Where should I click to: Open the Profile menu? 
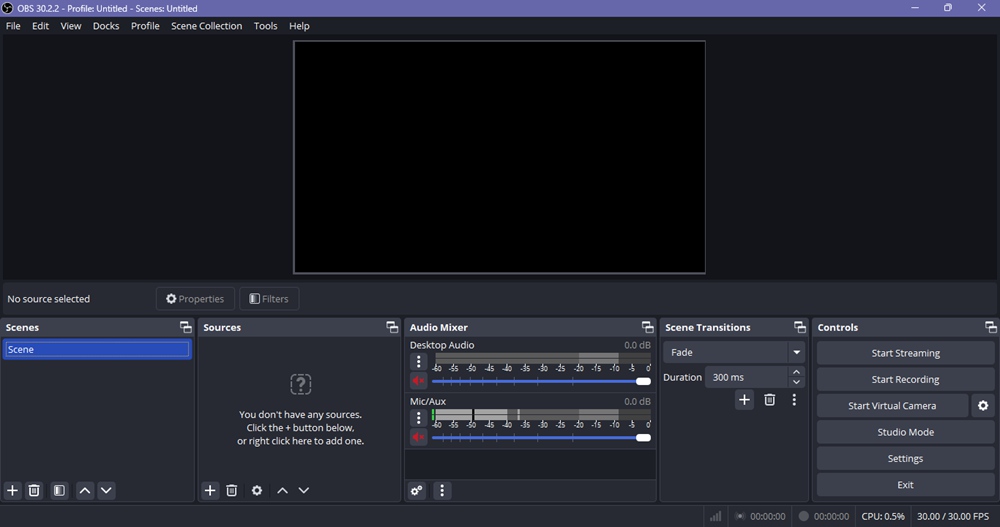pos(145,26)
